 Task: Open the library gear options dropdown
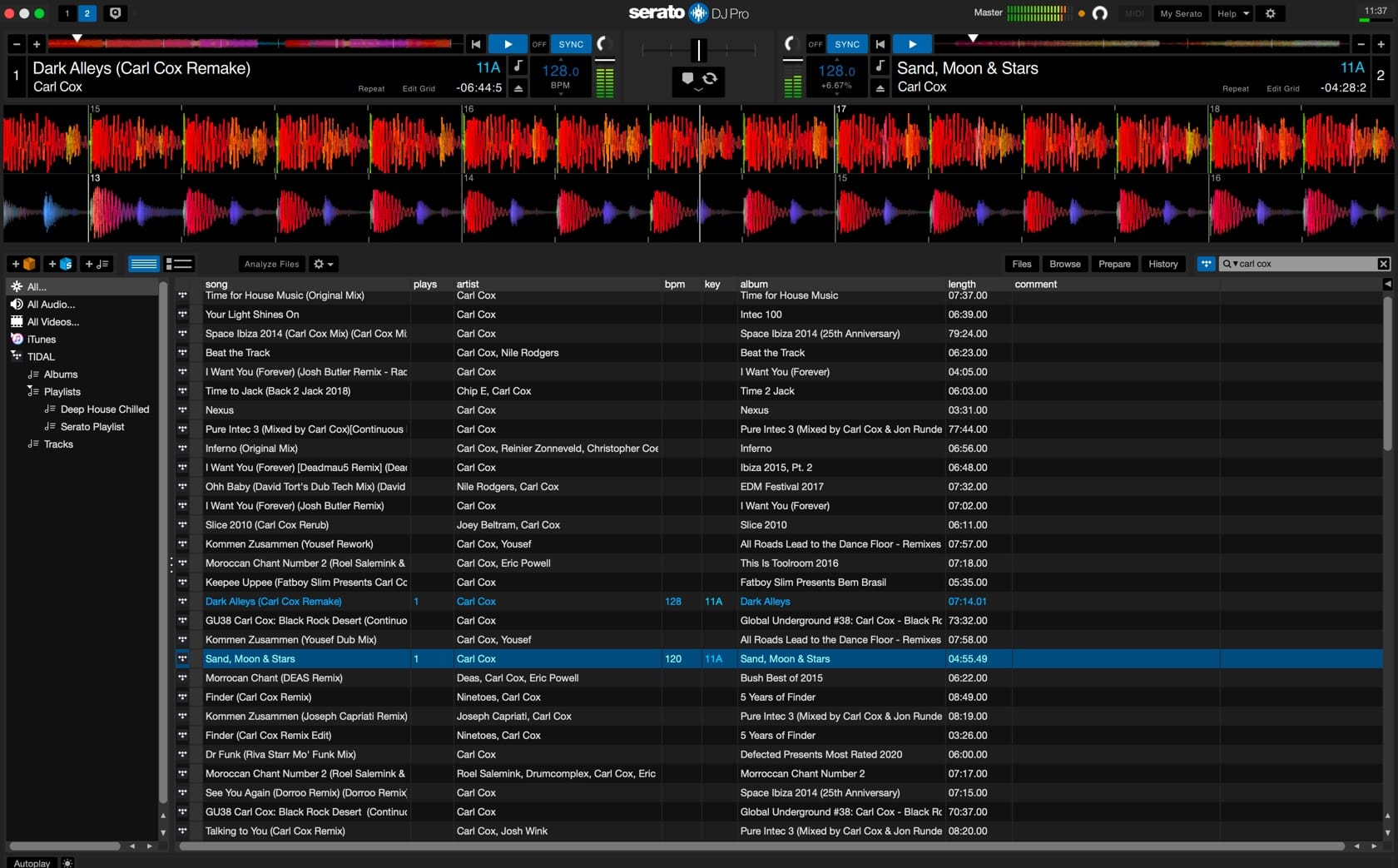click(322, 264)
